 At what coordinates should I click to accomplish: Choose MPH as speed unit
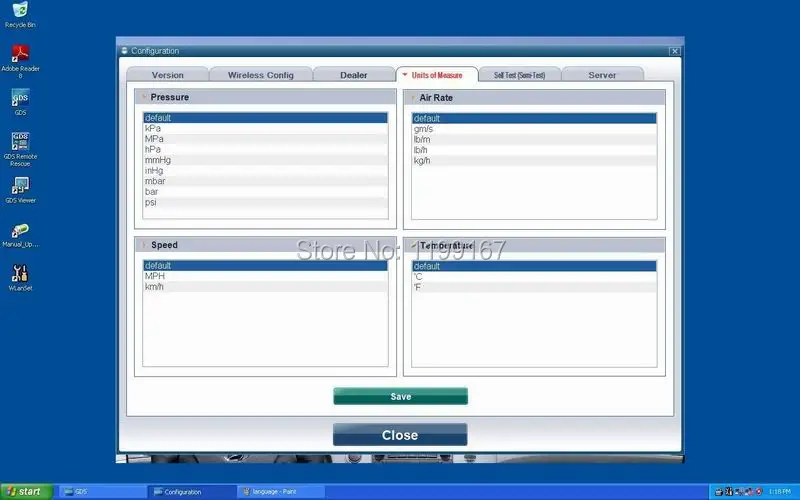265,276
